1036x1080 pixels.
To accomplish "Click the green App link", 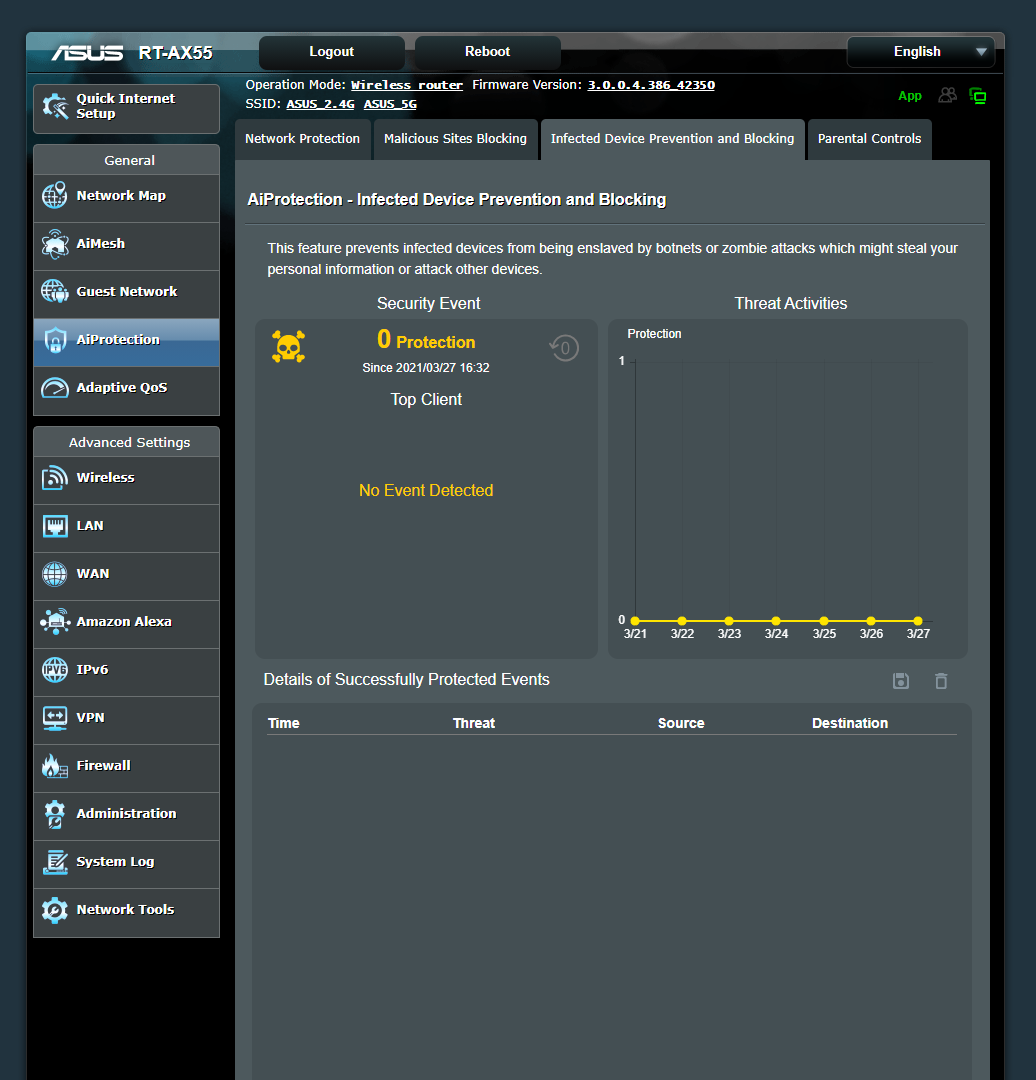I will 910,96.
